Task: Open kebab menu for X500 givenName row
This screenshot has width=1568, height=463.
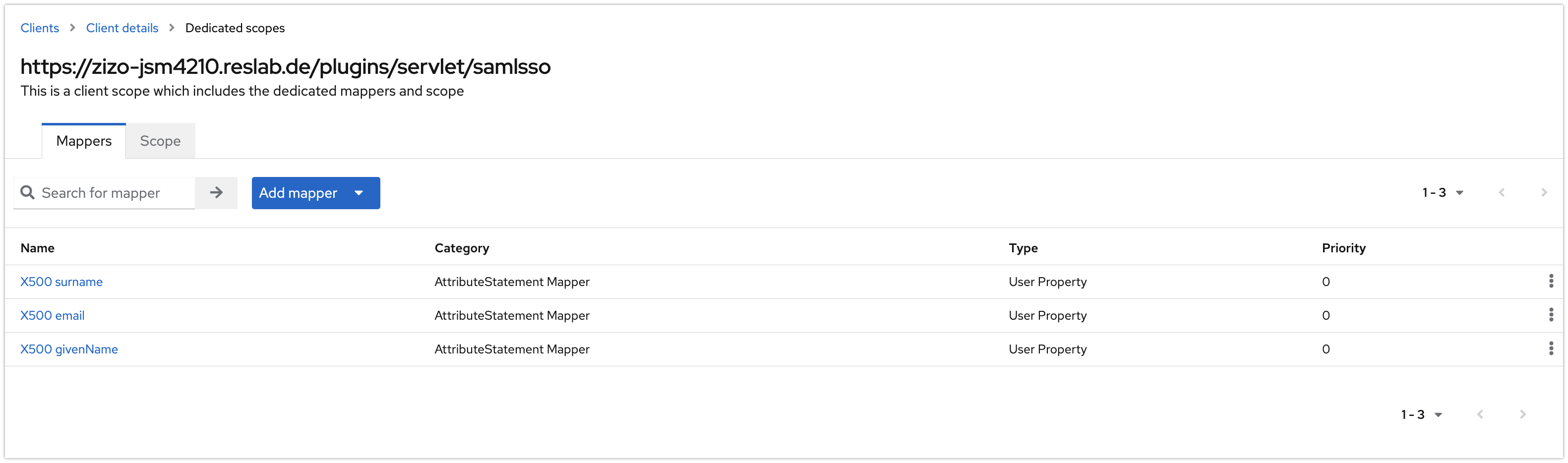Action: tap(1550, 348)
